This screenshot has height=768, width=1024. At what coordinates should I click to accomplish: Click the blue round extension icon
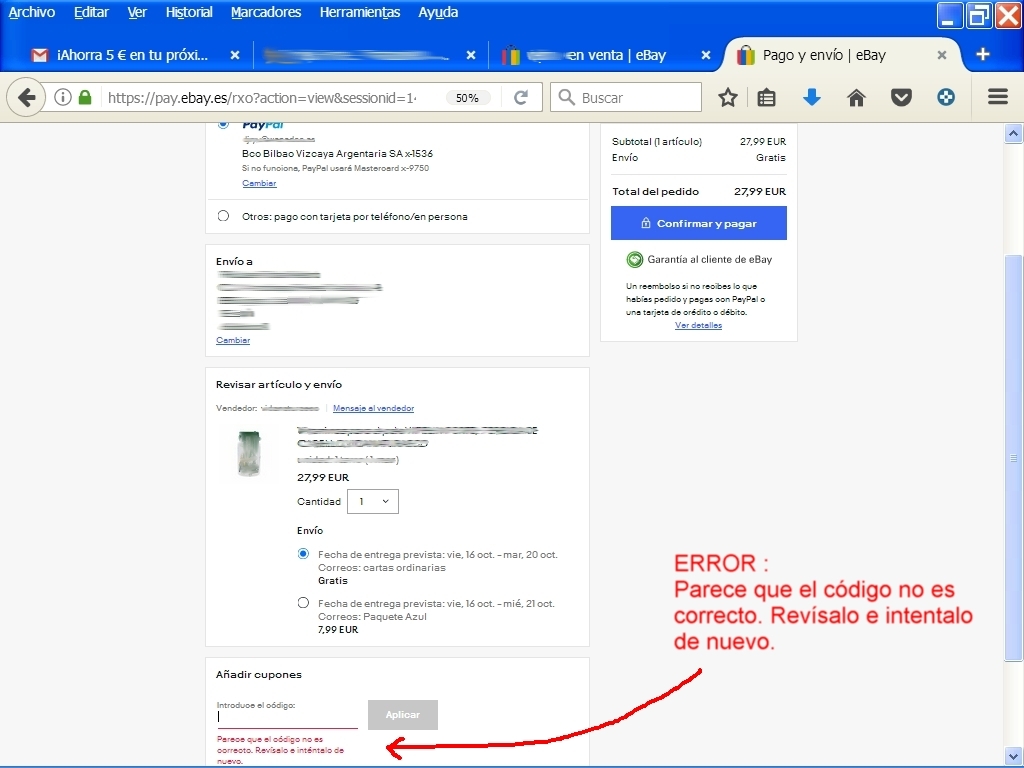tap(946, 98)
